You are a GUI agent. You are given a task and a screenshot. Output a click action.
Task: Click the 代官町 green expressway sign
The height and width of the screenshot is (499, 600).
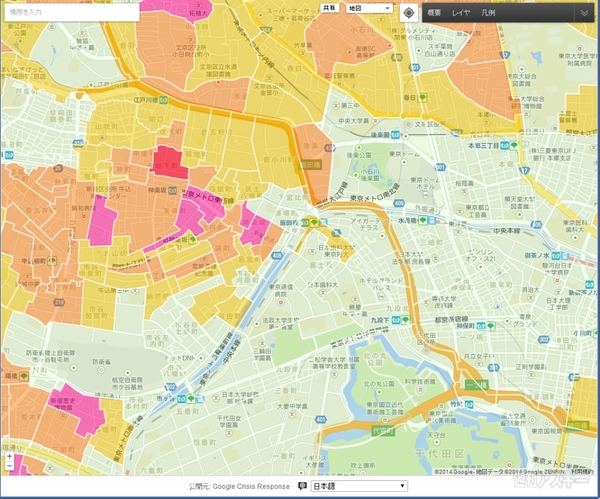(x=383, y=431)
